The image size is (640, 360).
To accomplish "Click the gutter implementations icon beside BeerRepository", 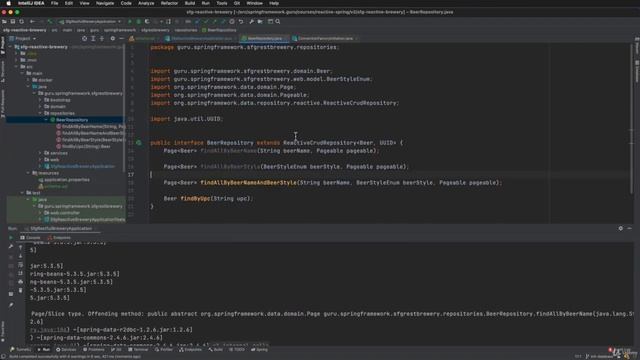I will point(139,143).
